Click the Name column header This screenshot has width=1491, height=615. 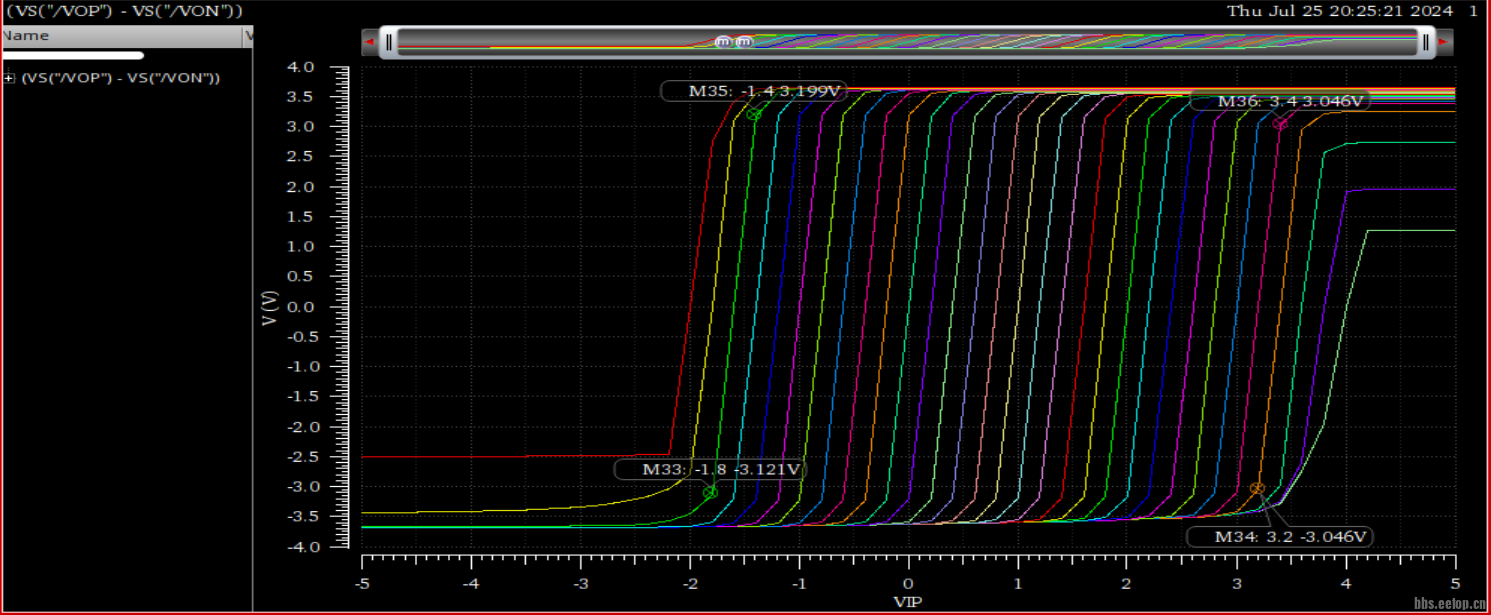tap(122, 36)
